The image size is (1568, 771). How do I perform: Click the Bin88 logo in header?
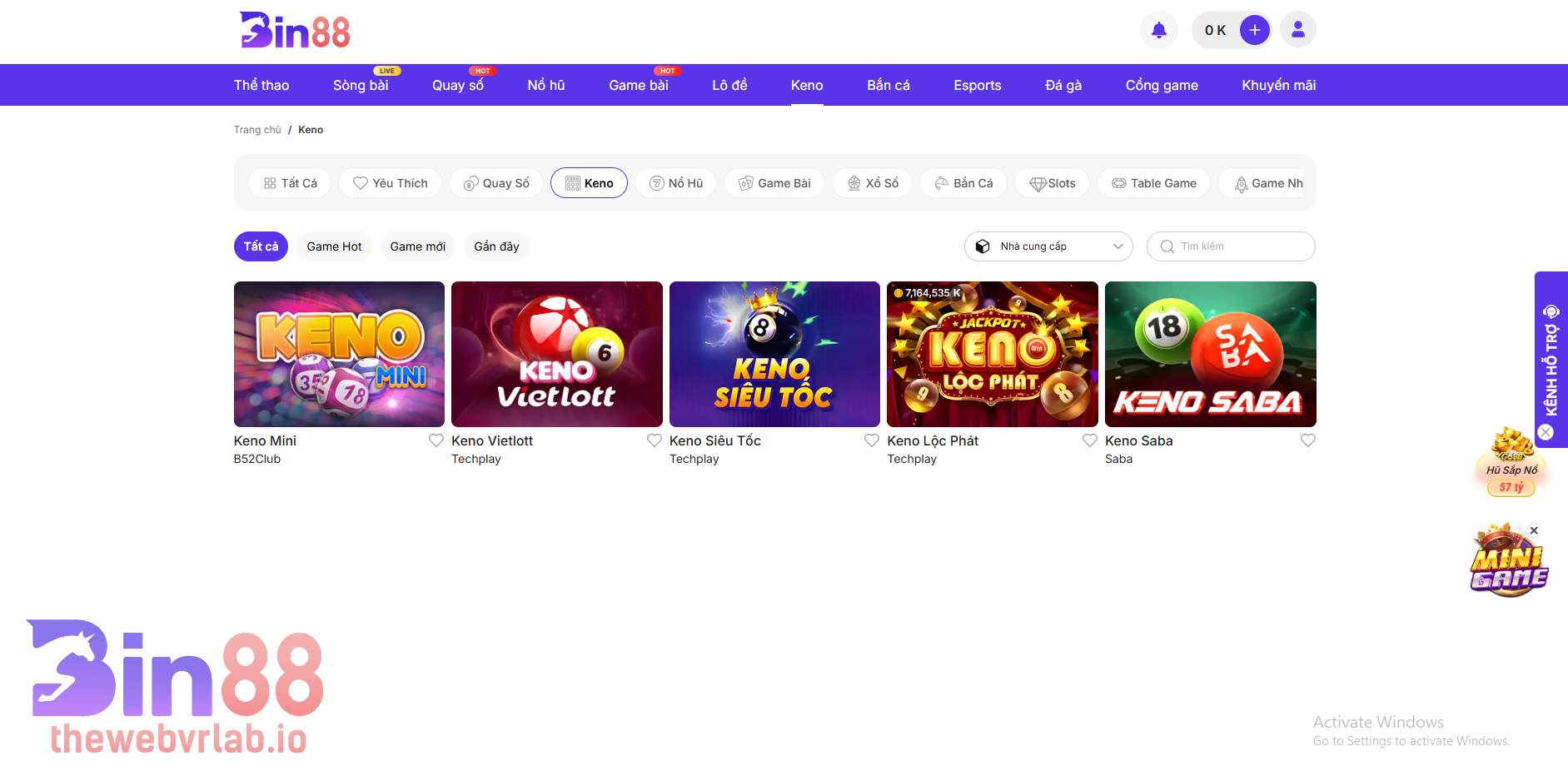point(295,31)
